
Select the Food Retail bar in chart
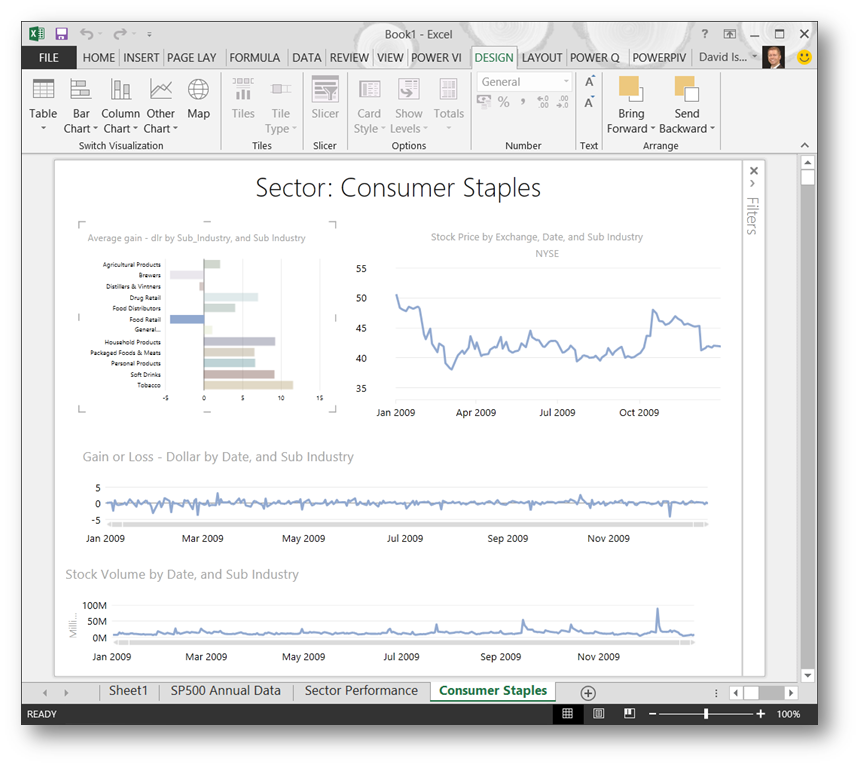187,319
